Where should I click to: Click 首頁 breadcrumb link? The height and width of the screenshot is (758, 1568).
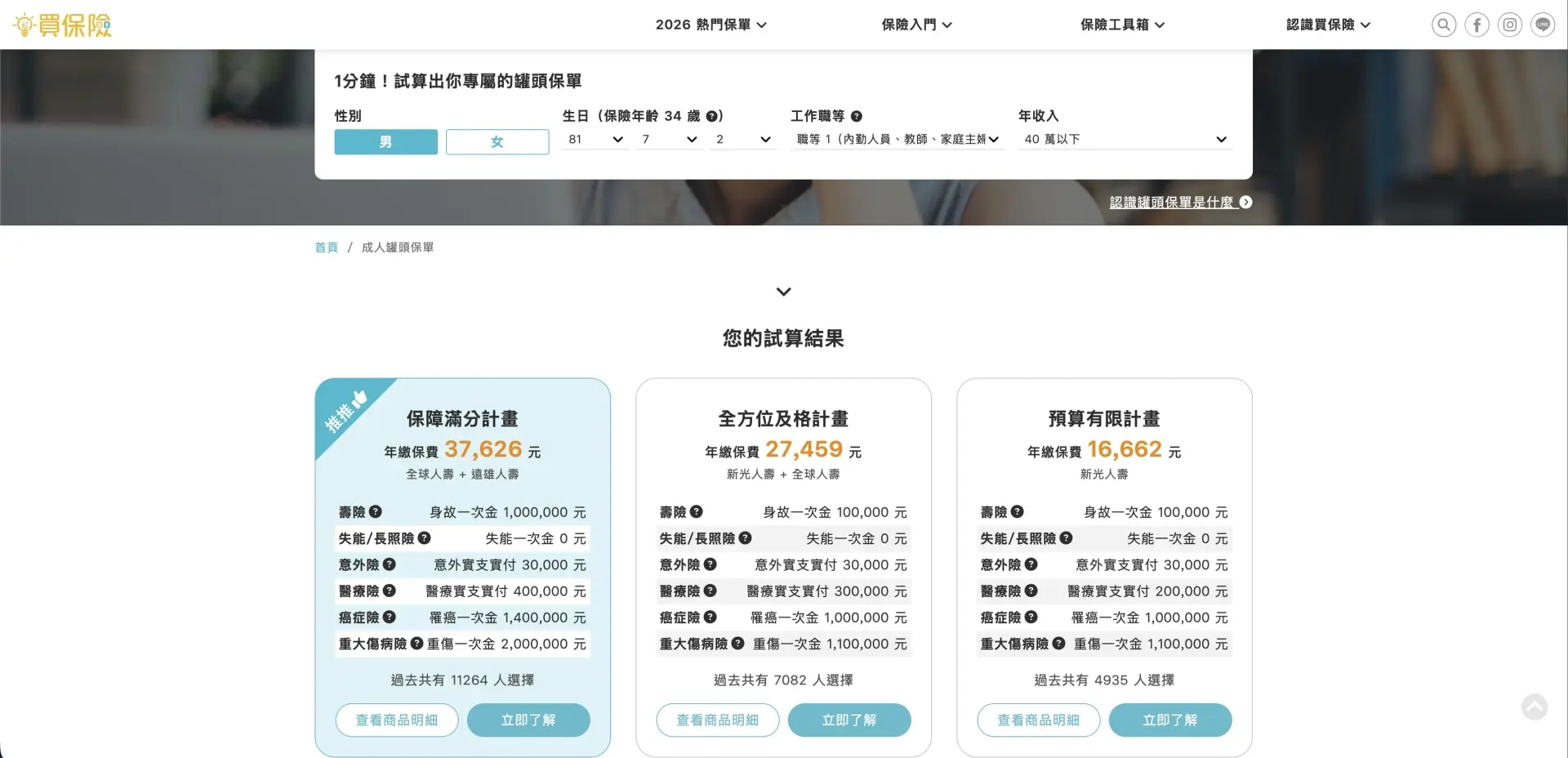pyautogui.click(x=326, y=247)
